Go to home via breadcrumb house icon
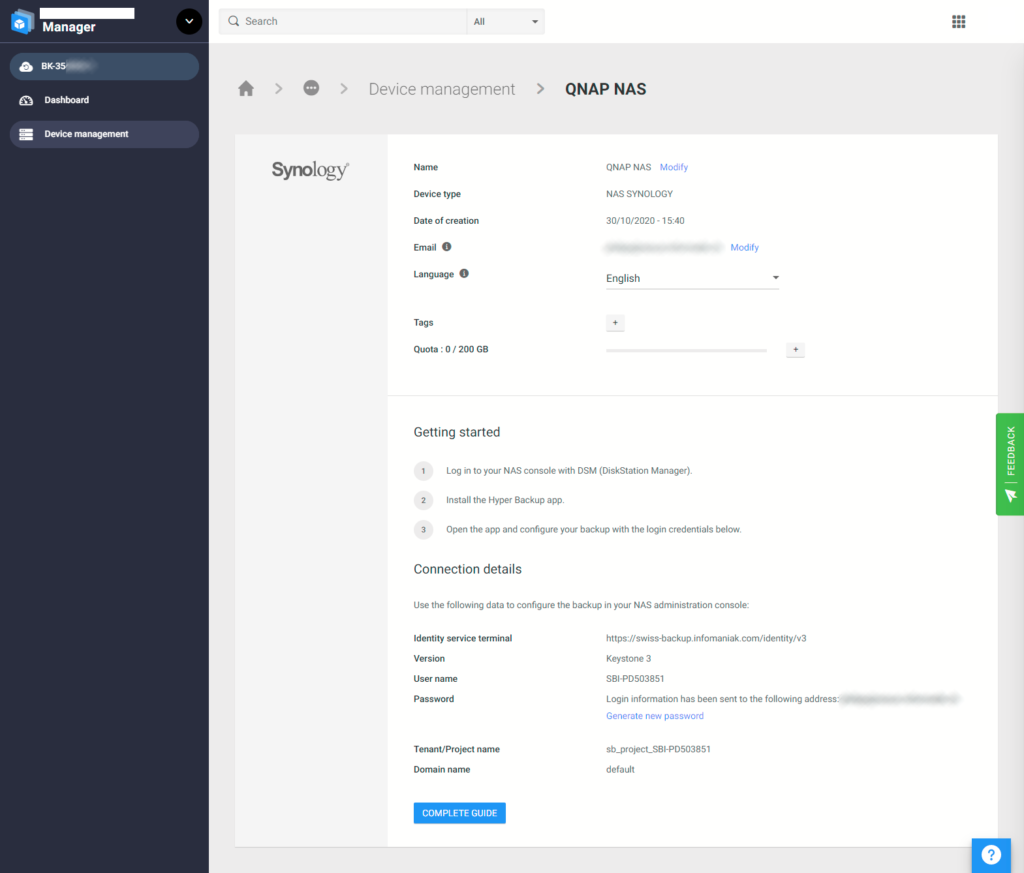This screenshot has width=1024, height=873. 246,88
